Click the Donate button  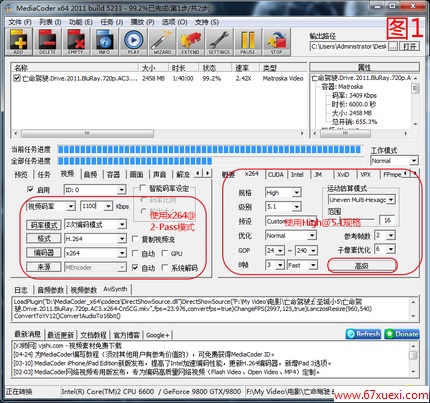pos(402,334)
